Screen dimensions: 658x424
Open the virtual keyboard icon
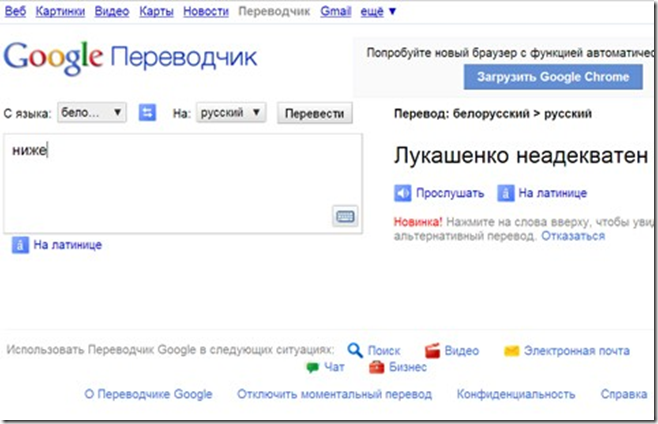click(x=345, y=216)
